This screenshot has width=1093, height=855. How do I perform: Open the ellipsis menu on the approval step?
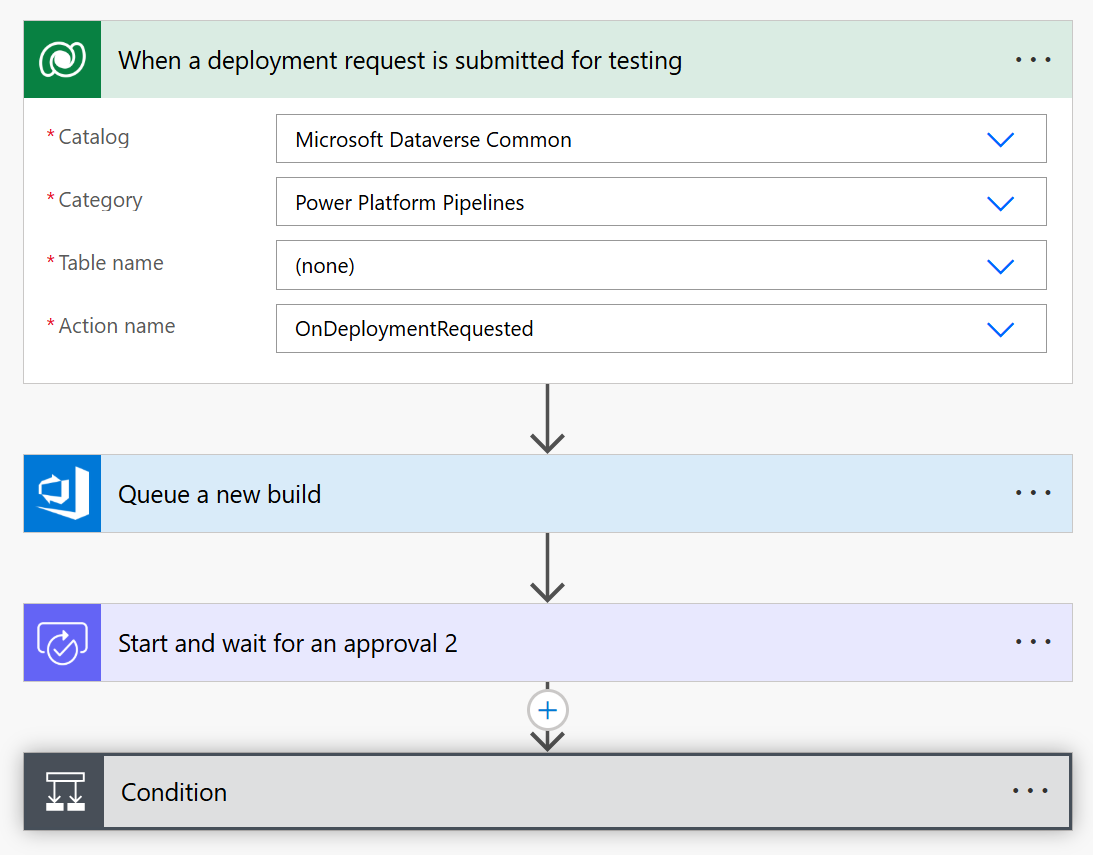click(1034, 642)
